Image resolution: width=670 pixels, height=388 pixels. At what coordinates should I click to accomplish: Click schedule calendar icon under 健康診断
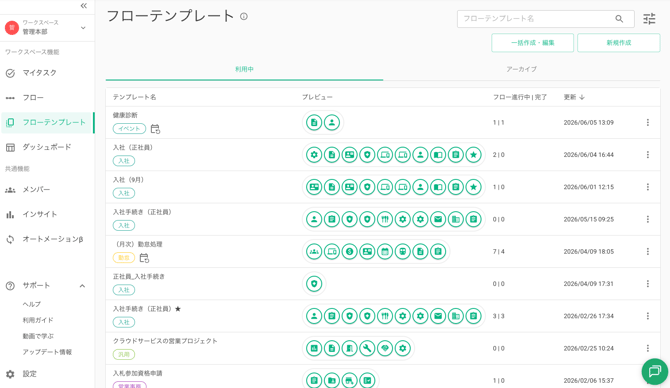(x=155, y=129)
